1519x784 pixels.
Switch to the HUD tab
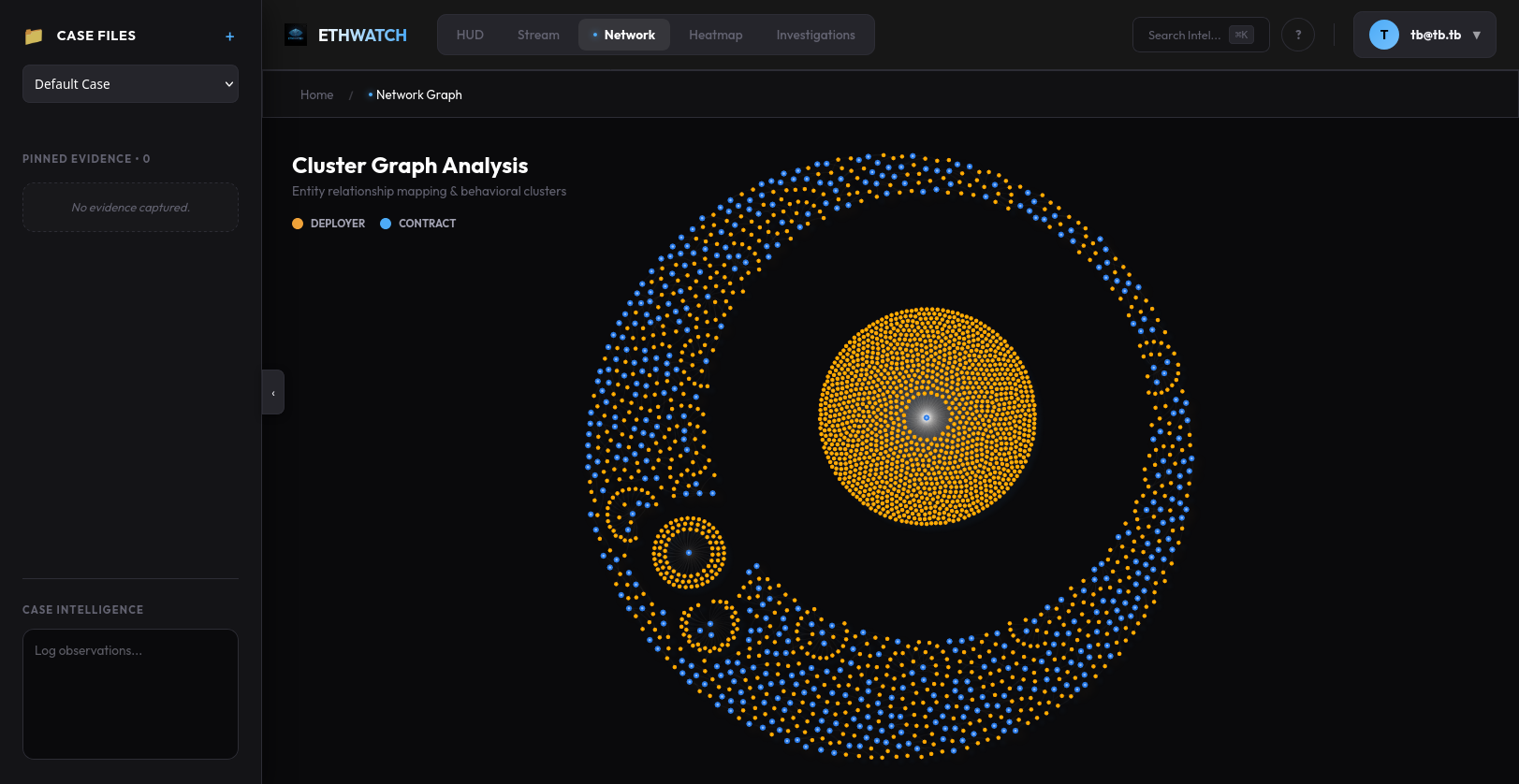click(470, 35)
